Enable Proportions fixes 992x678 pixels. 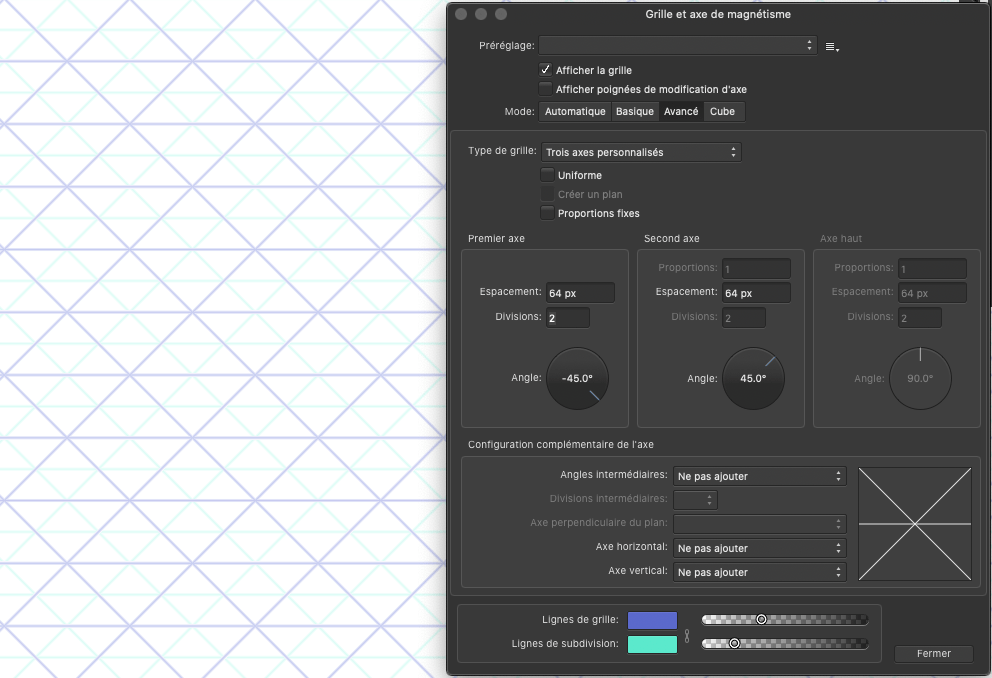click(548, 213)
